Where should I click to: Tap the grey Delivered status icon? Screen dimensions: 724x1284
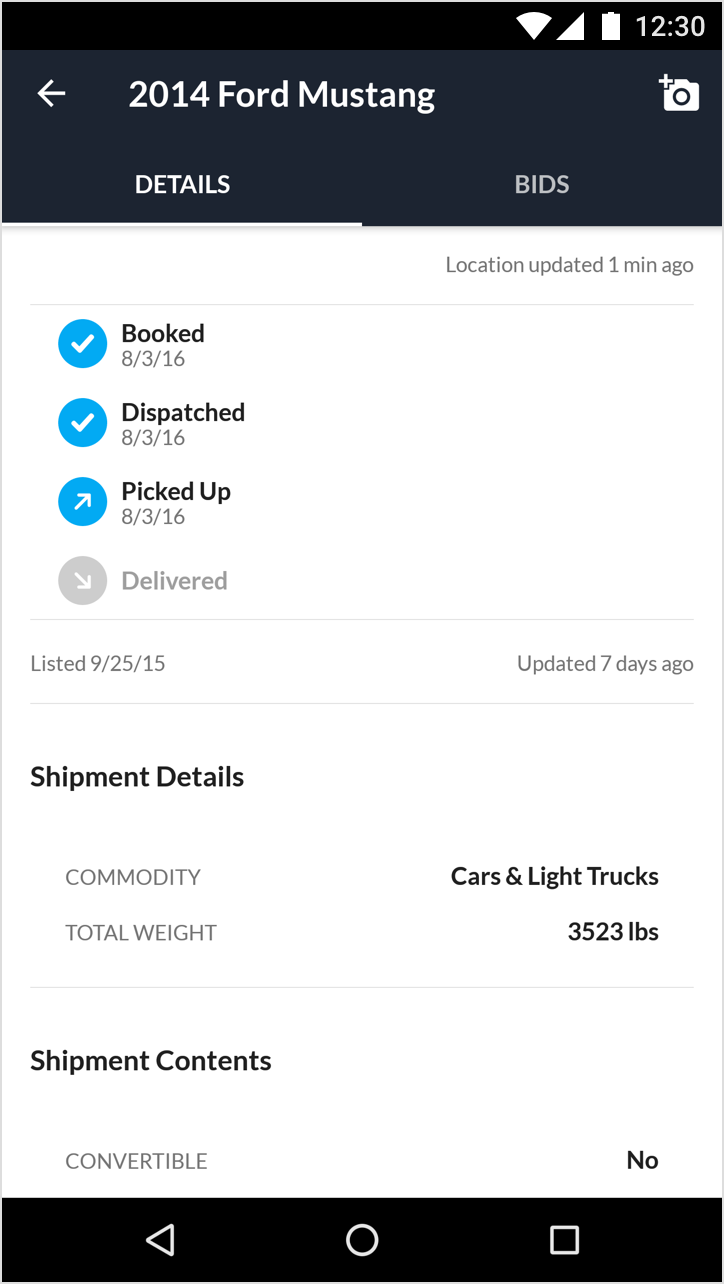[82, 581]
